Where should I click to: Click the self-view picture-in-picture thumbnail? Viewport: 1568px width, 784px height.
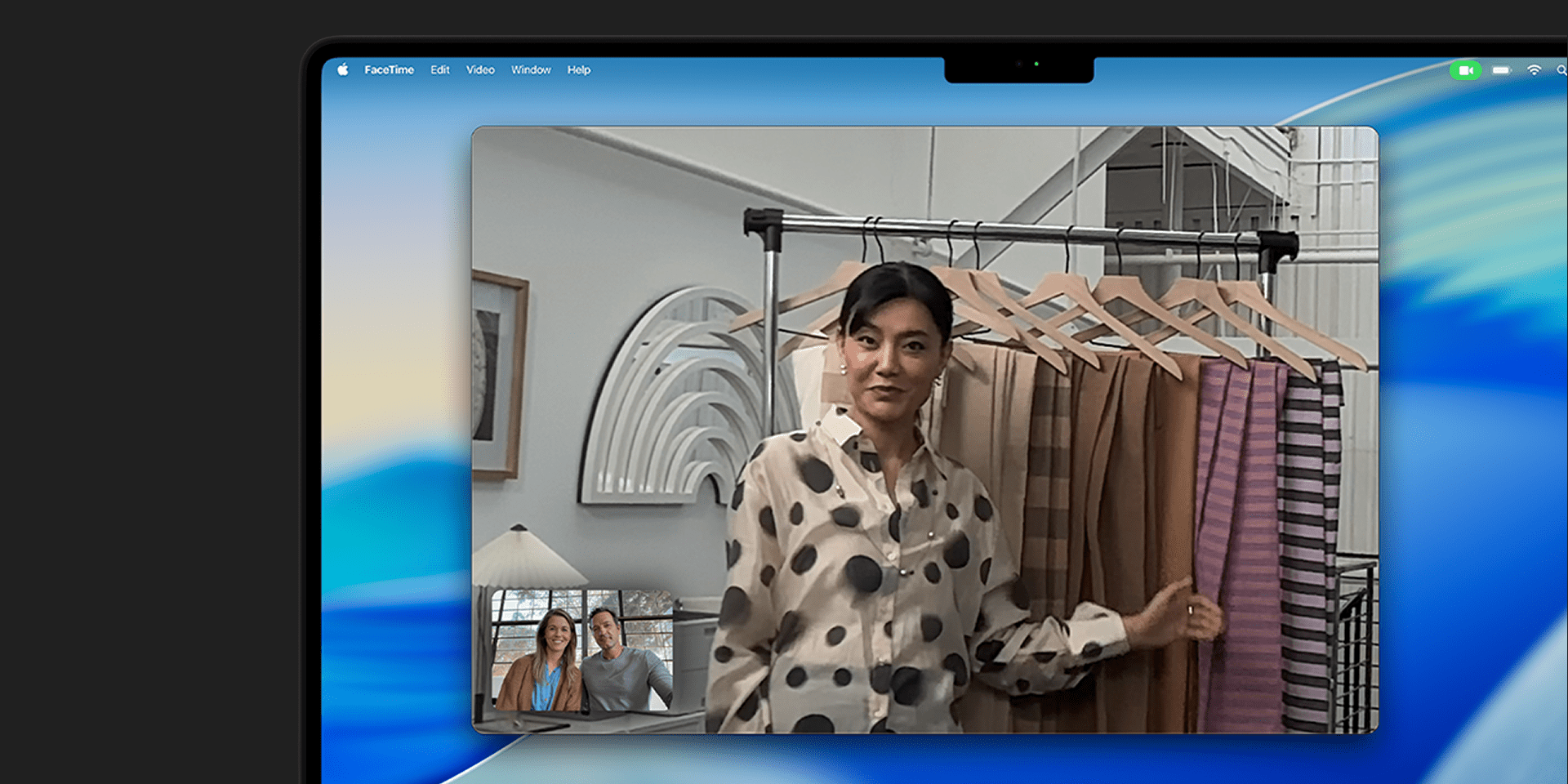coord(582,650)
